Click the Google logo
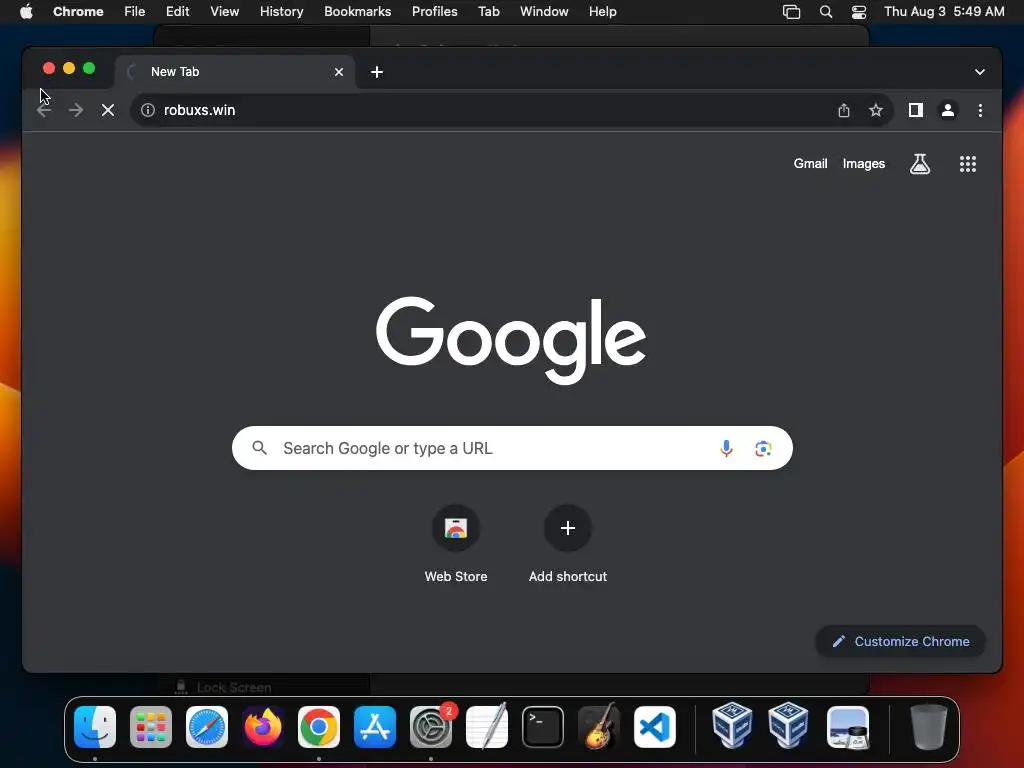This screenshot has width=1024, height=768. (511, 340)
